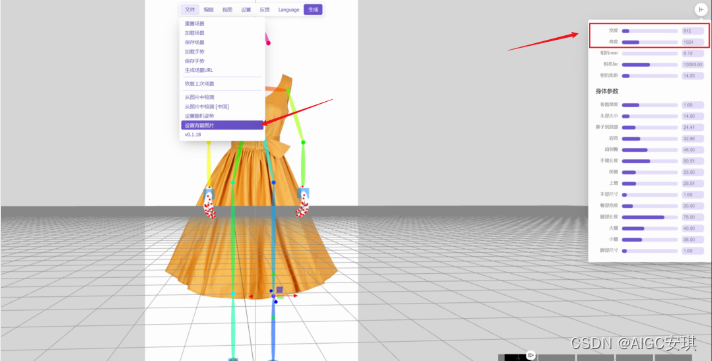Open the 文件 (File) menu

point(190,10)
